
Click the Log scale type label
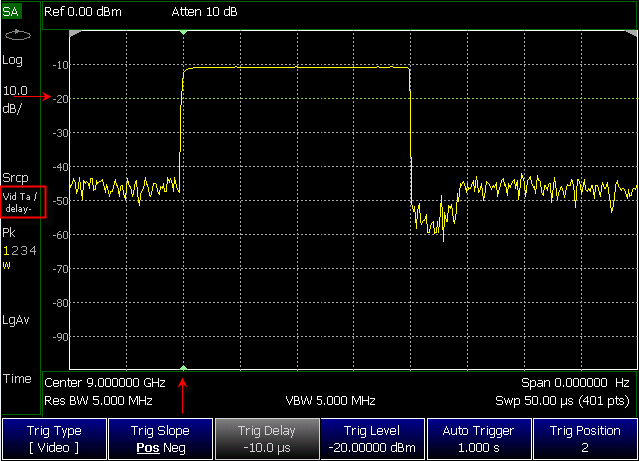click(x=12, y=60)
